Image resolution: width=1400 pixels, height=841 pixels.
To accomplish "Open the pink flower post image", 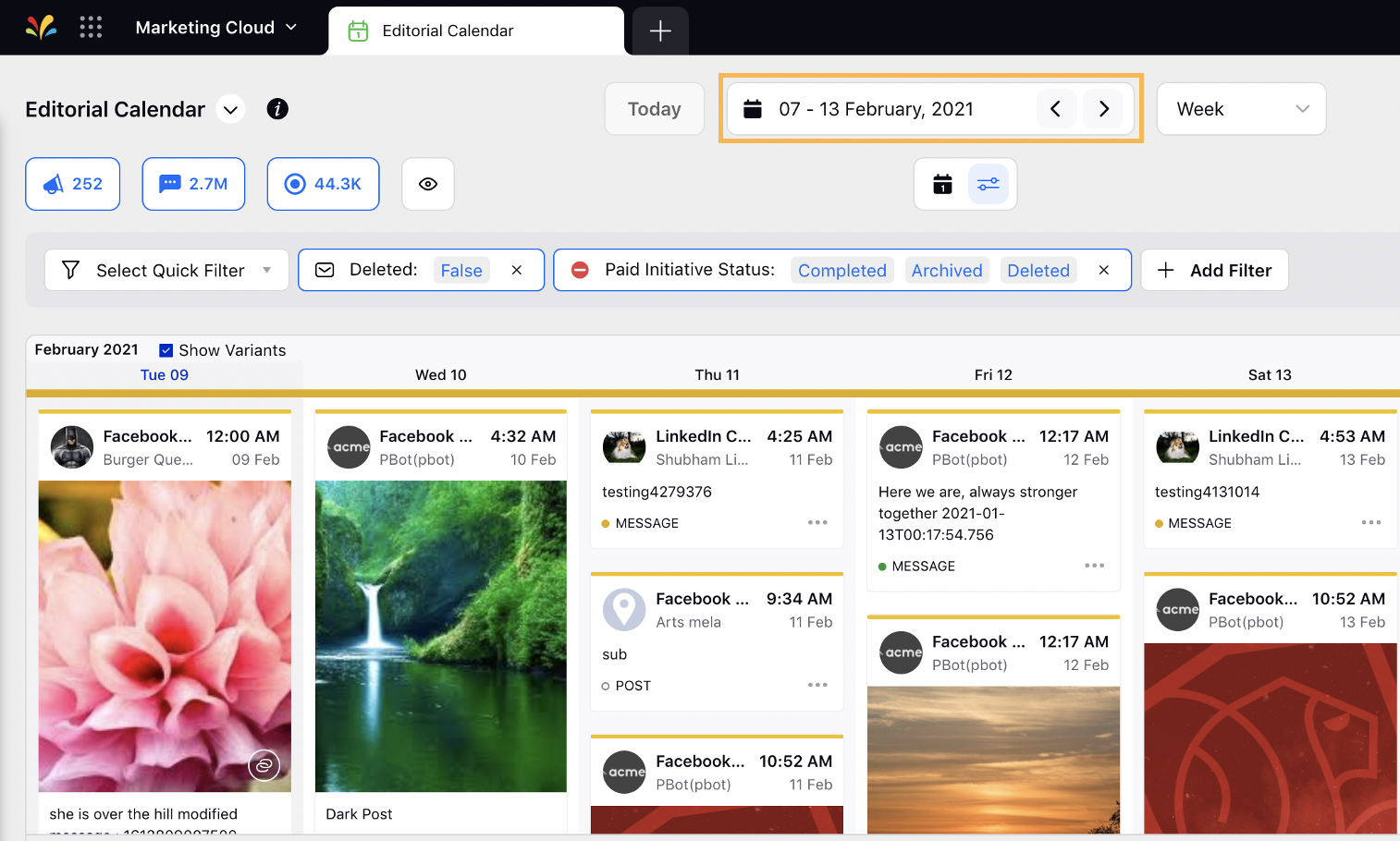I will coord(165,636).
